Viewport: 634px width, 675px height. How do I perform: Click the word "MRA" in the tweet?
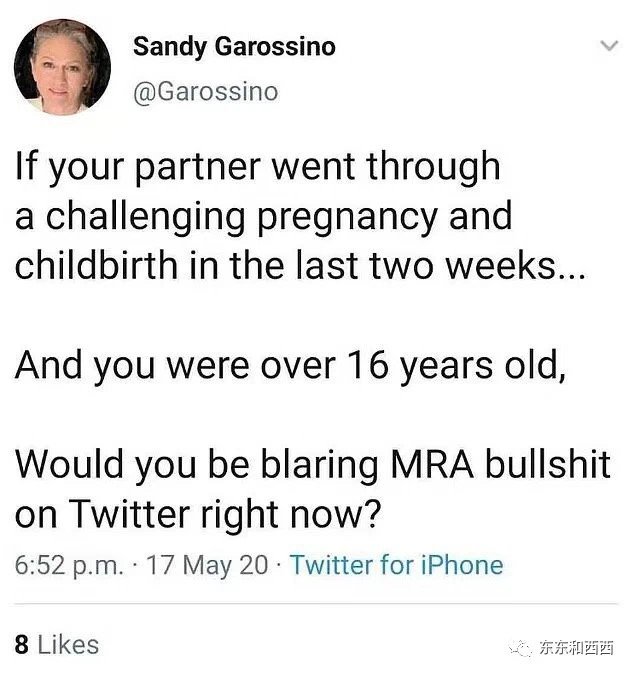pos(432,464)
